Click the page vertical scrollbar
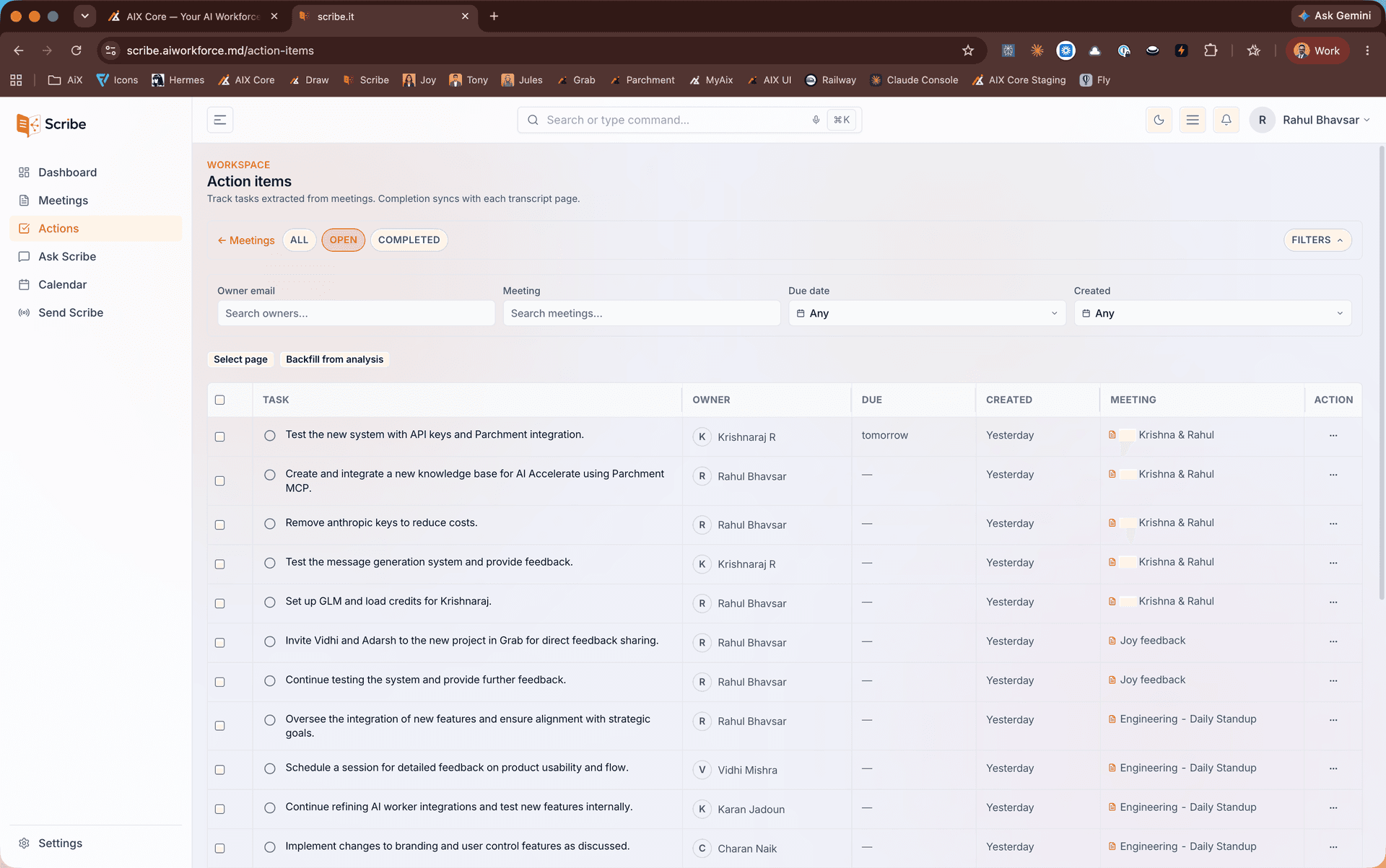Viewport: 1386px width, 868px height. click(1381, 372)
